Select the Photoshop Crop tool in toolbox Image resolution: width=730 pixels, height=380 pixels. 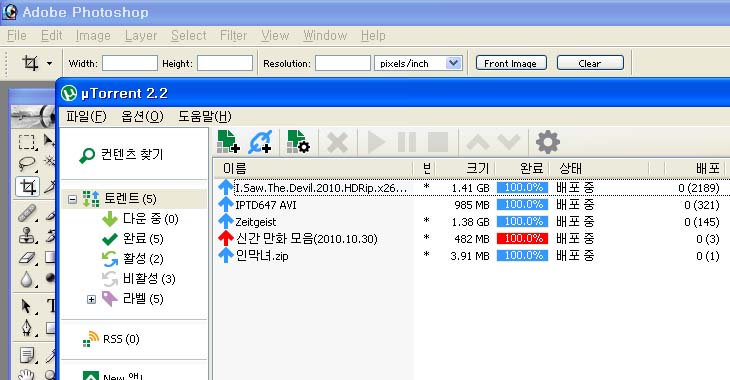tap(28, 187)
